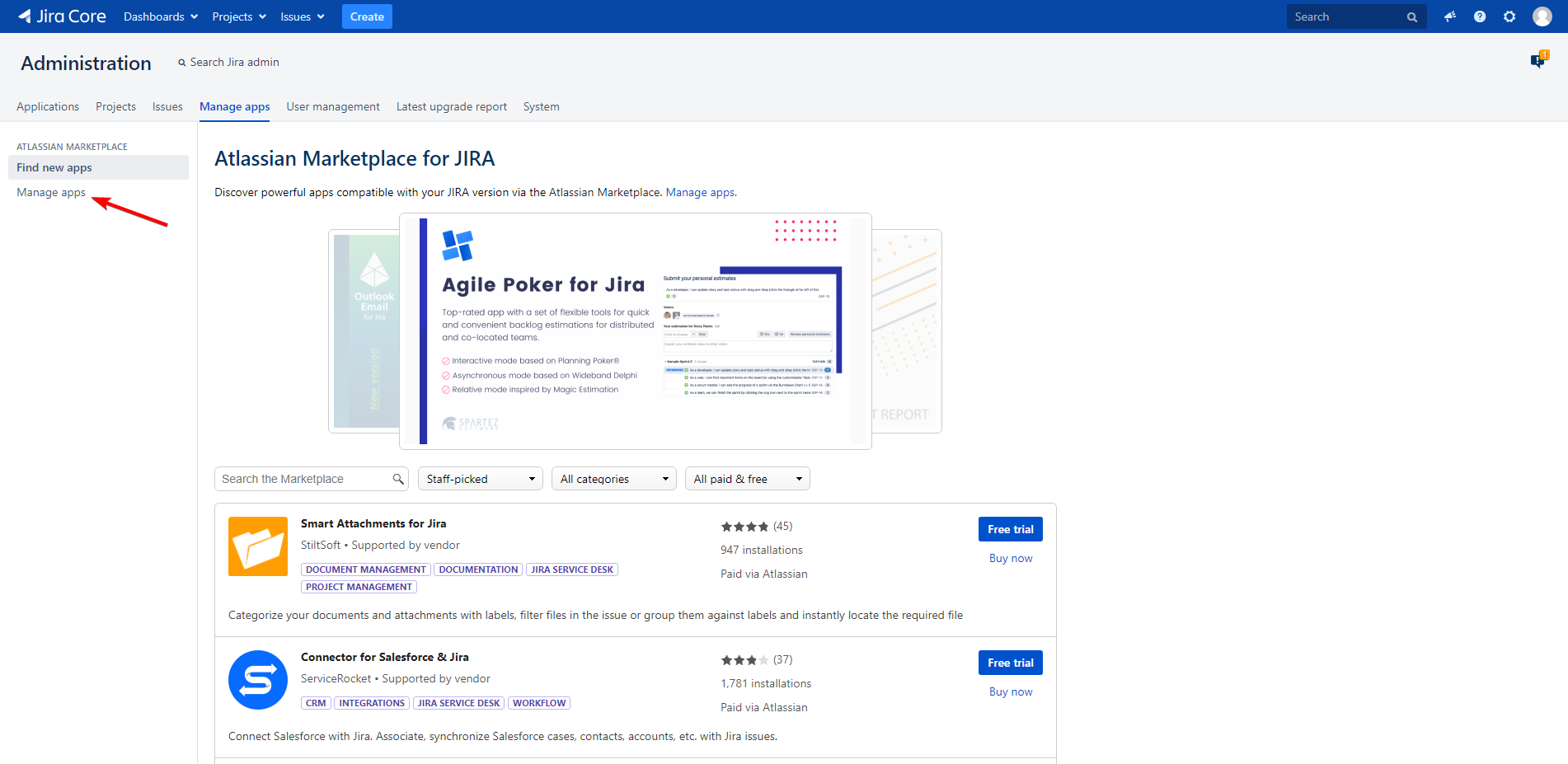Expand the Dashboards menu
1568x764 pixels.
pyautogui.click(x=161, y=16)
